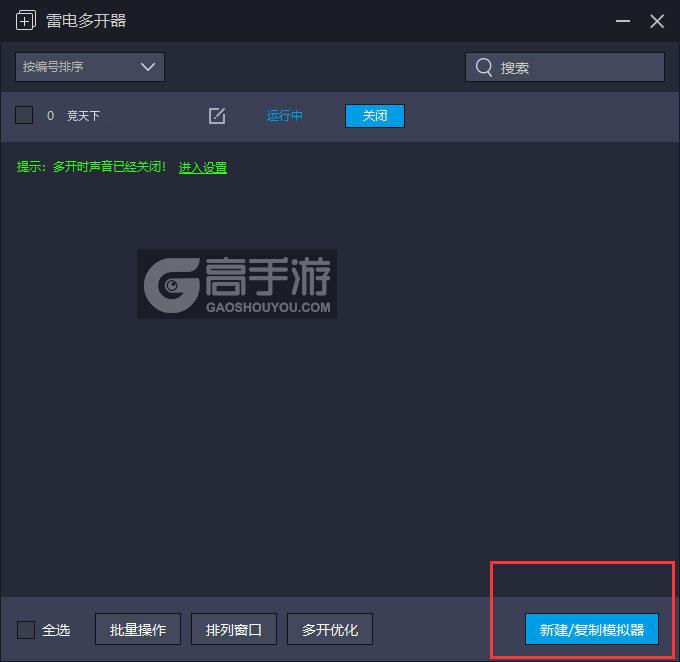Focus the 搜索 search field
680x662 pixels.
tap(565, 67)
